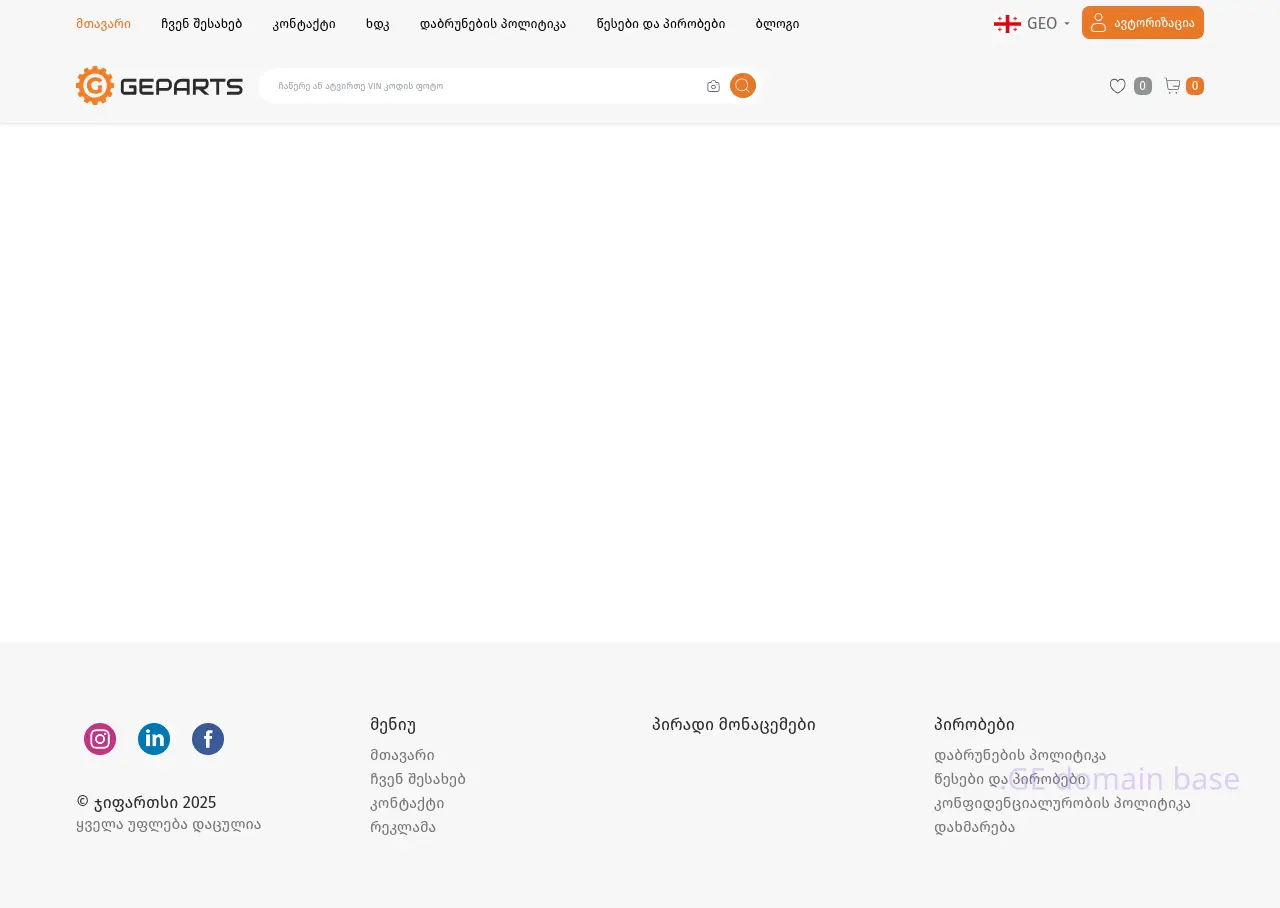The image size is (1280, 908).
Task: Select მთავარი in the top menu
Action: click(x=103, y=24)
